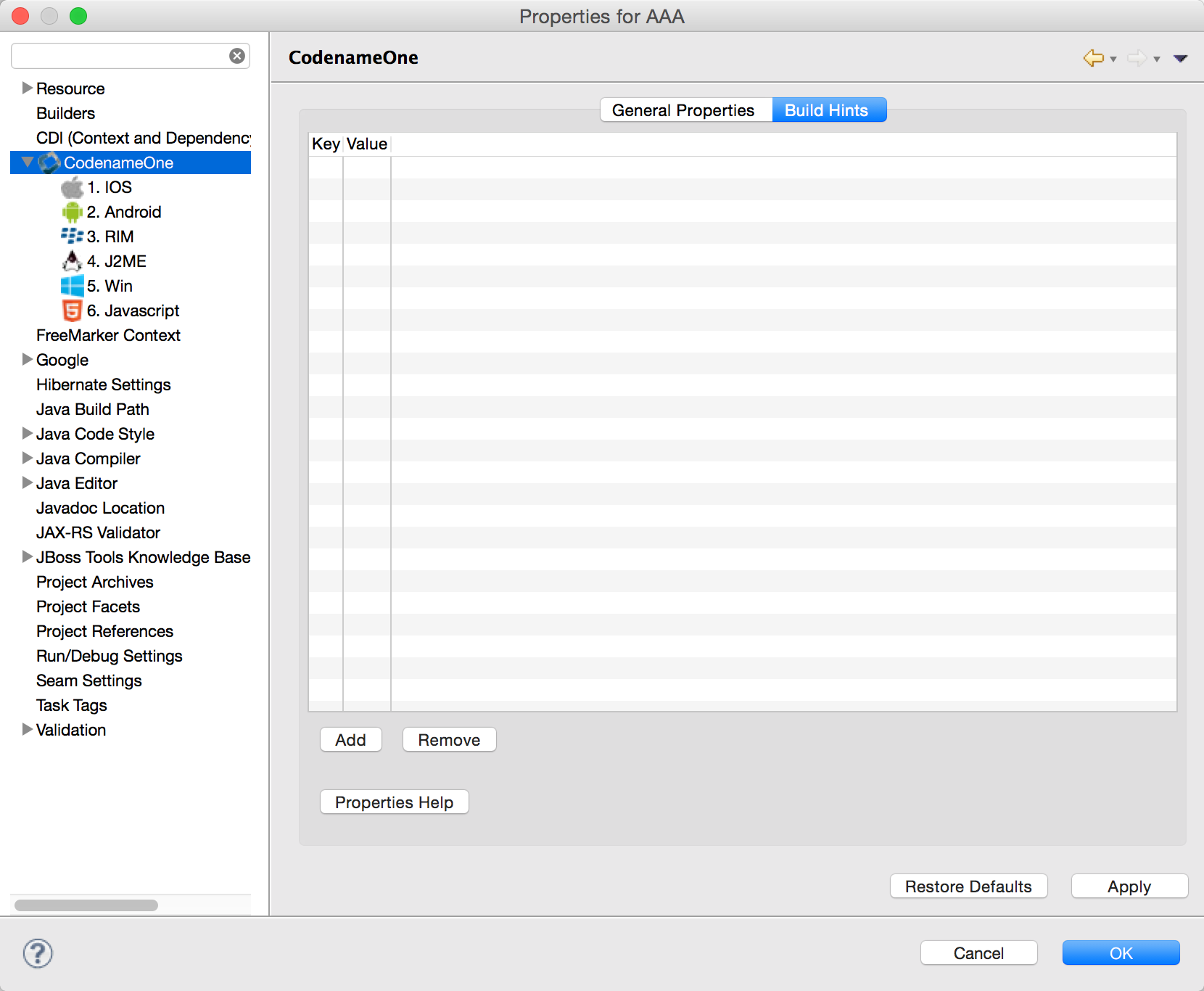Click the forward navigation arrow icon

tap(1137, 58)
